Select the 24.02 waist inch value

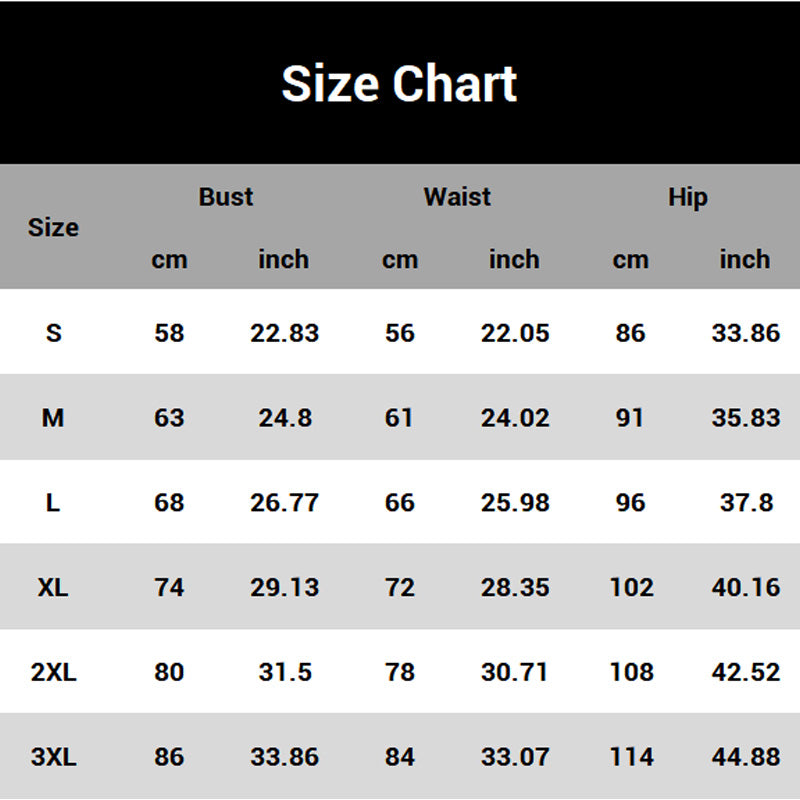(x=515, y=418)
